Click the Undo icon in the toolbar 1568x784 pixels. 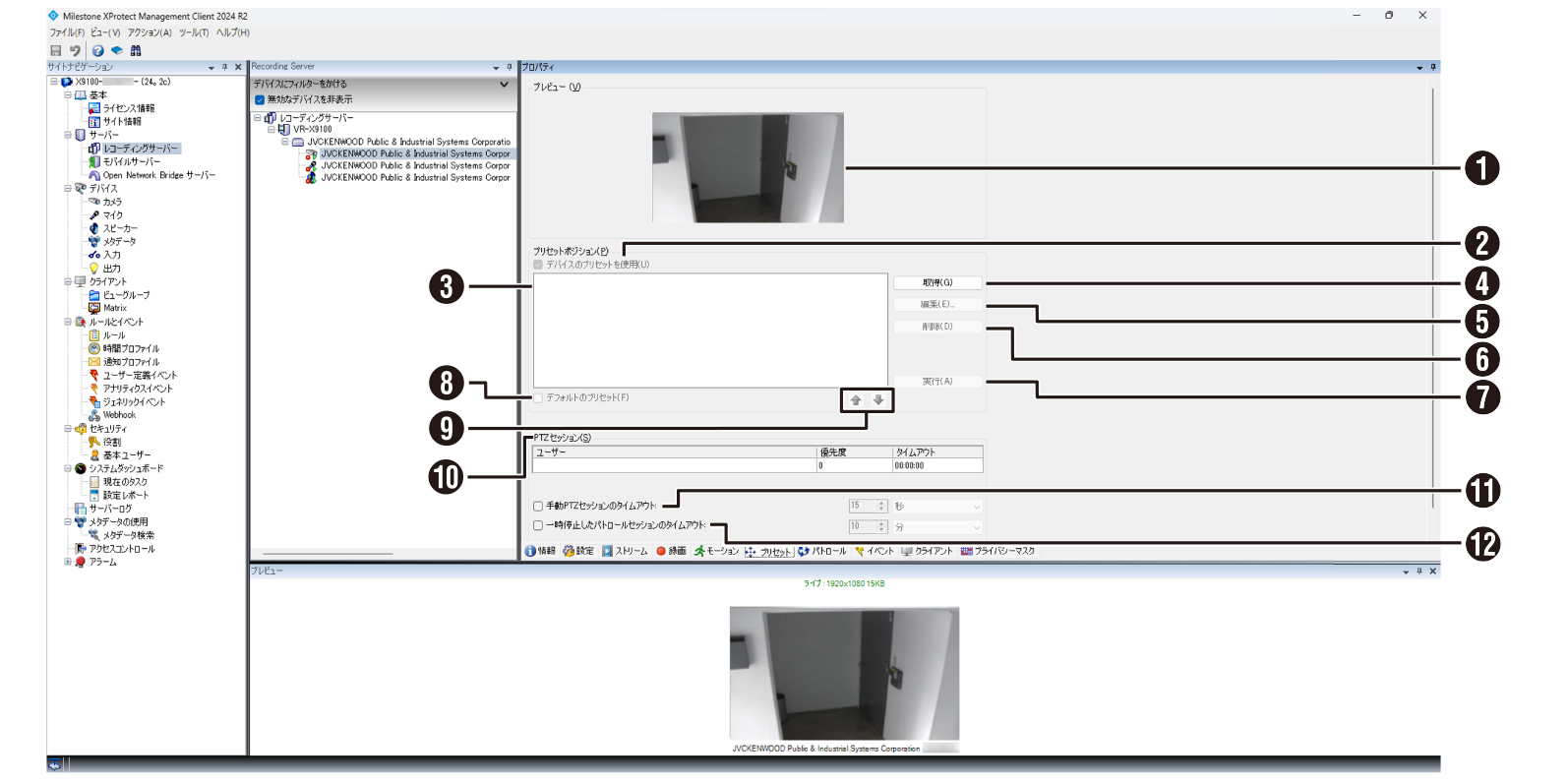[x=75, y=50]
